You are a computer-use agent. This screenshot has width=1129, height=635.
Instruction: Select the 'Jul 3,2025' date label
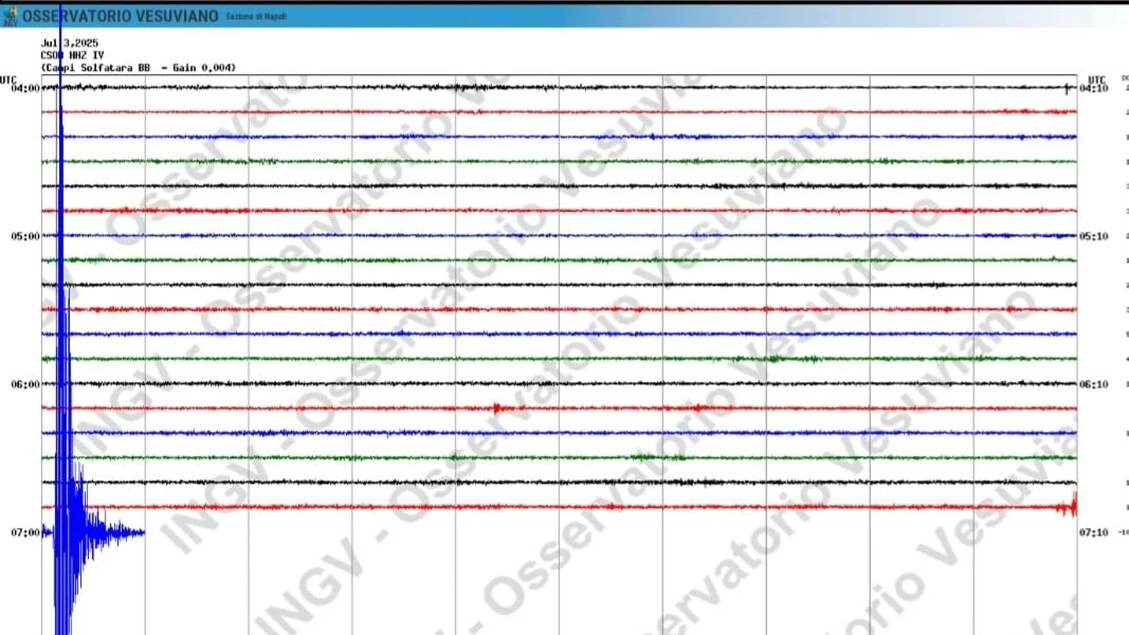pyautogui.click(x=69, y=43)
